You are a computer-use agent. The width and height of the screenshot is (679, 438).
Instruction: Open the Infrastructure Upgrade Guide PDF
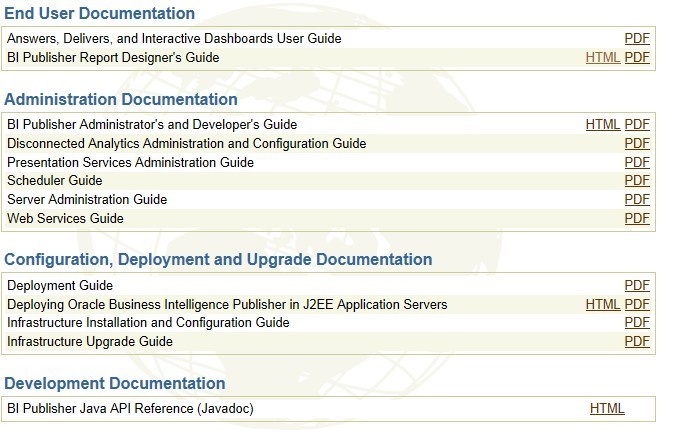[x=637, y=342]
